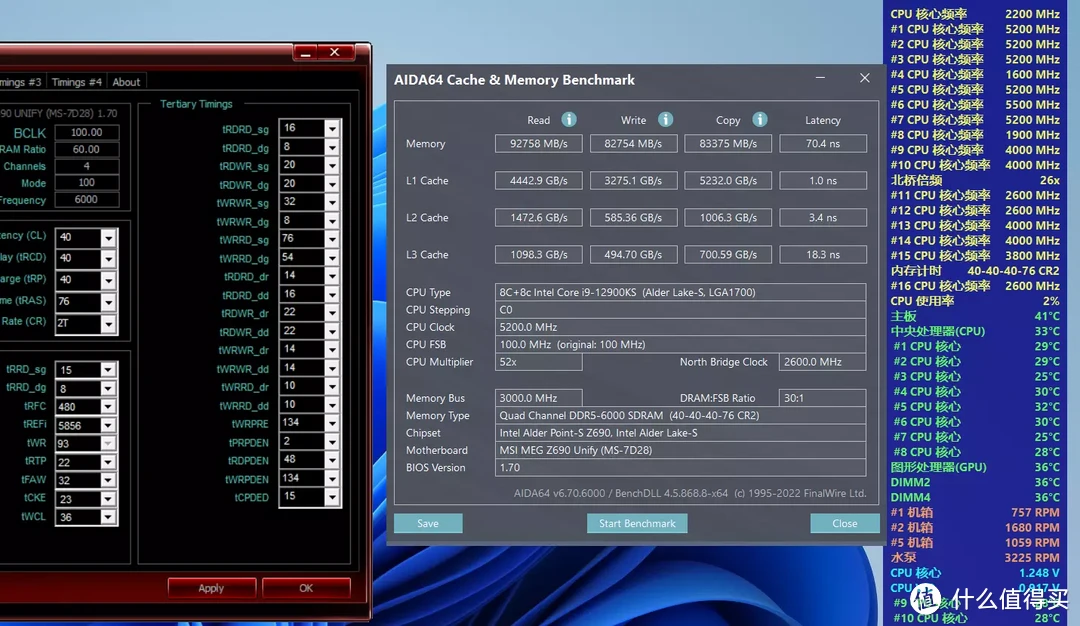Click the CPU 使用率 2% row
The width and height of the screenshot is (1080, 626).
click(975, 301)
